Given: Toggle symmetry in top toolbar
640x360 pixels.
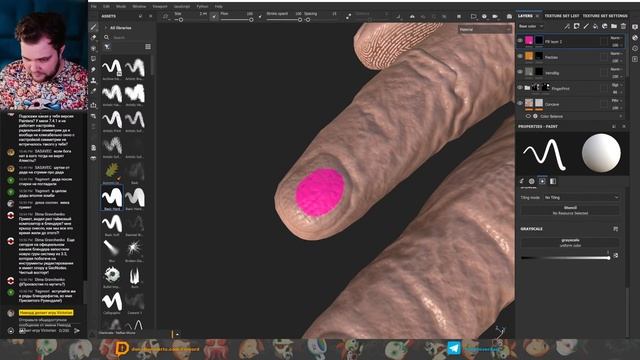Looking at the screenshot, I should point(412,16).
